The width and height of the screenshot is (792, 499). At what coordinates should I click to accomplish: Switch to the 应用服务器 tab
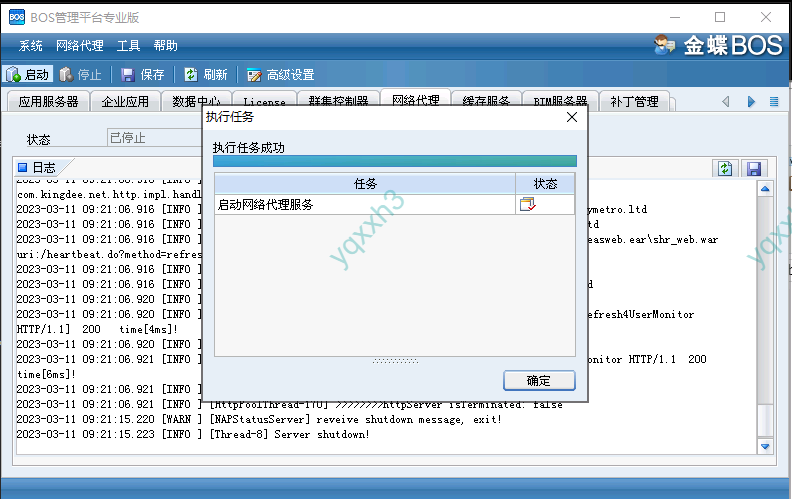tap(48, 102)
